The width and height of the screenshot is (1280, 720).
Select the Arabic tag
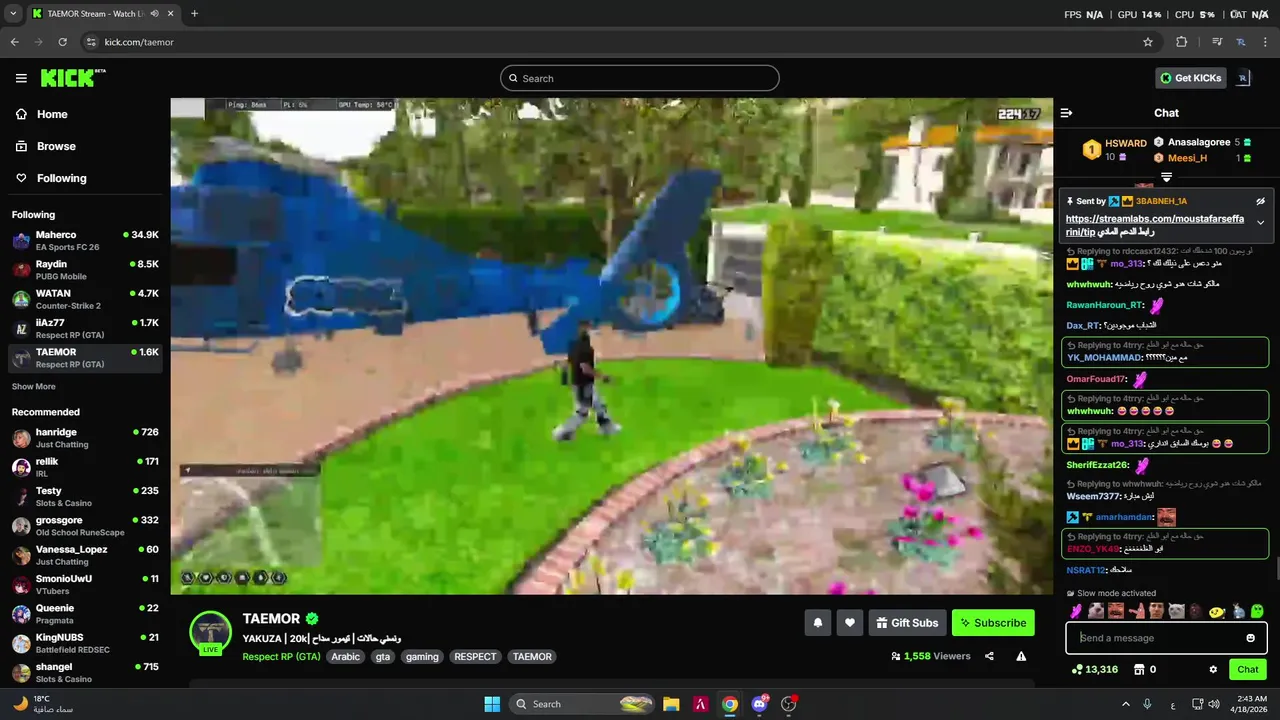pyautogui.click(x=346, y=657)
